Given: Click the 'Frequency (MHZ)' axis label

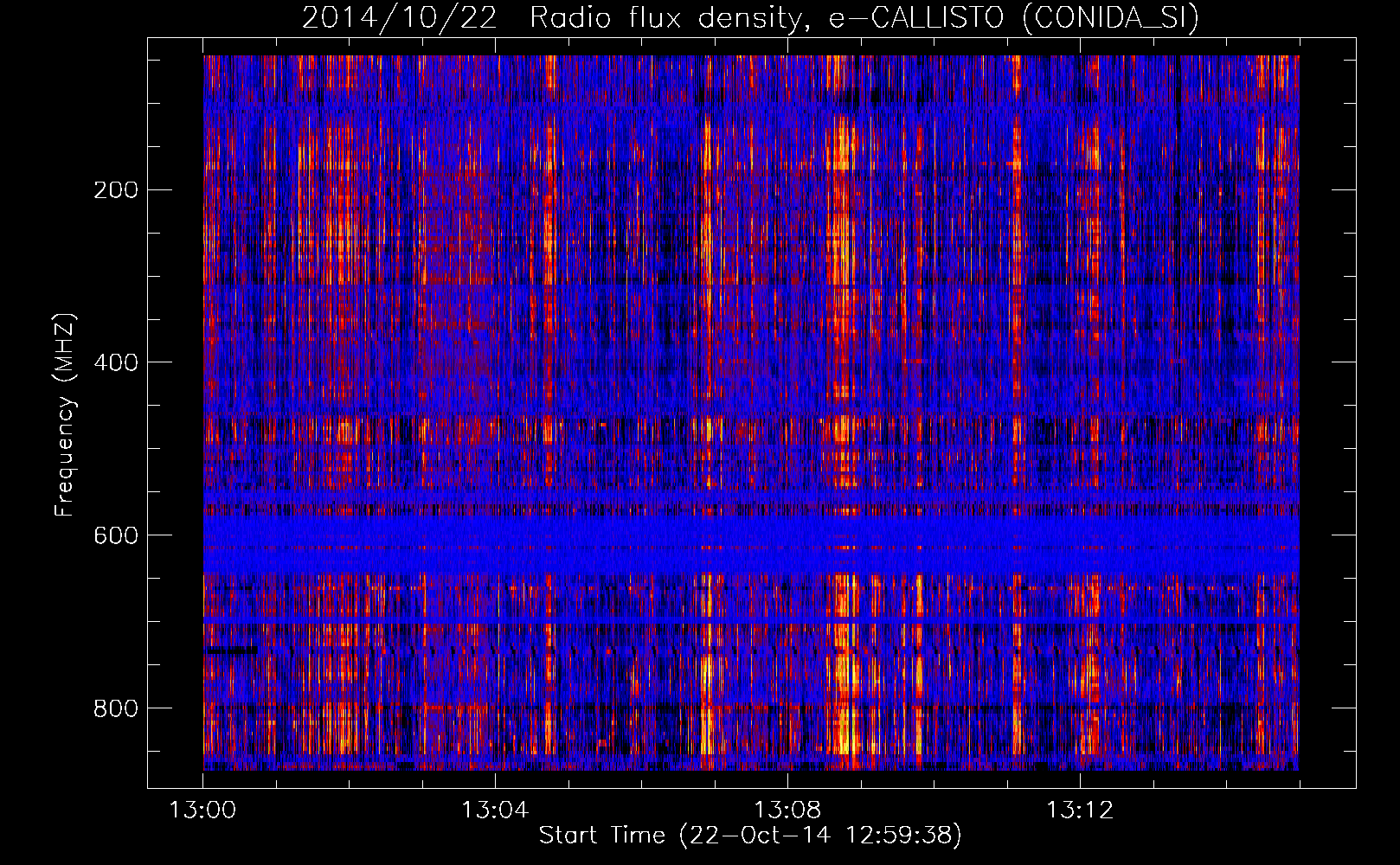Looking at the screenshot, I should pyautogui.click(x=65, y=415).
